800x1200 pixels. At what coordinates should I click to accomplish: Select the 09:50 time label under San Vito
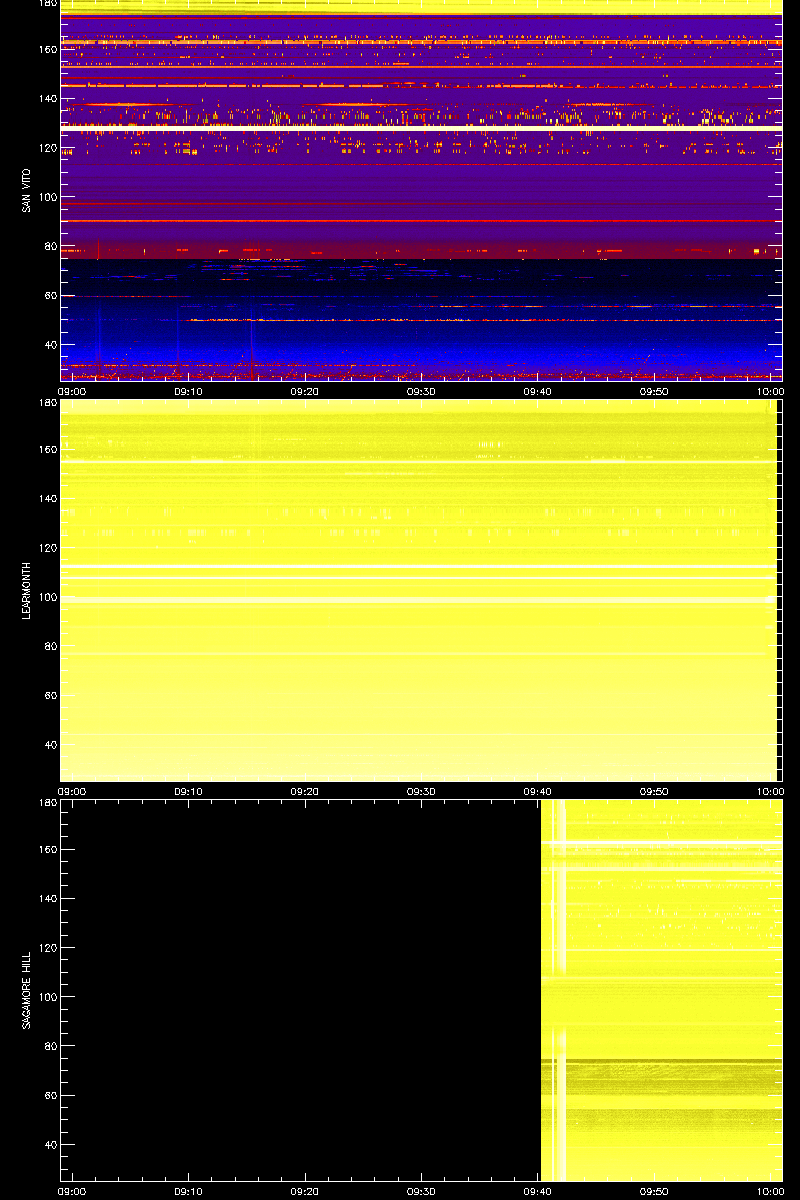click(x=654, y=392)
